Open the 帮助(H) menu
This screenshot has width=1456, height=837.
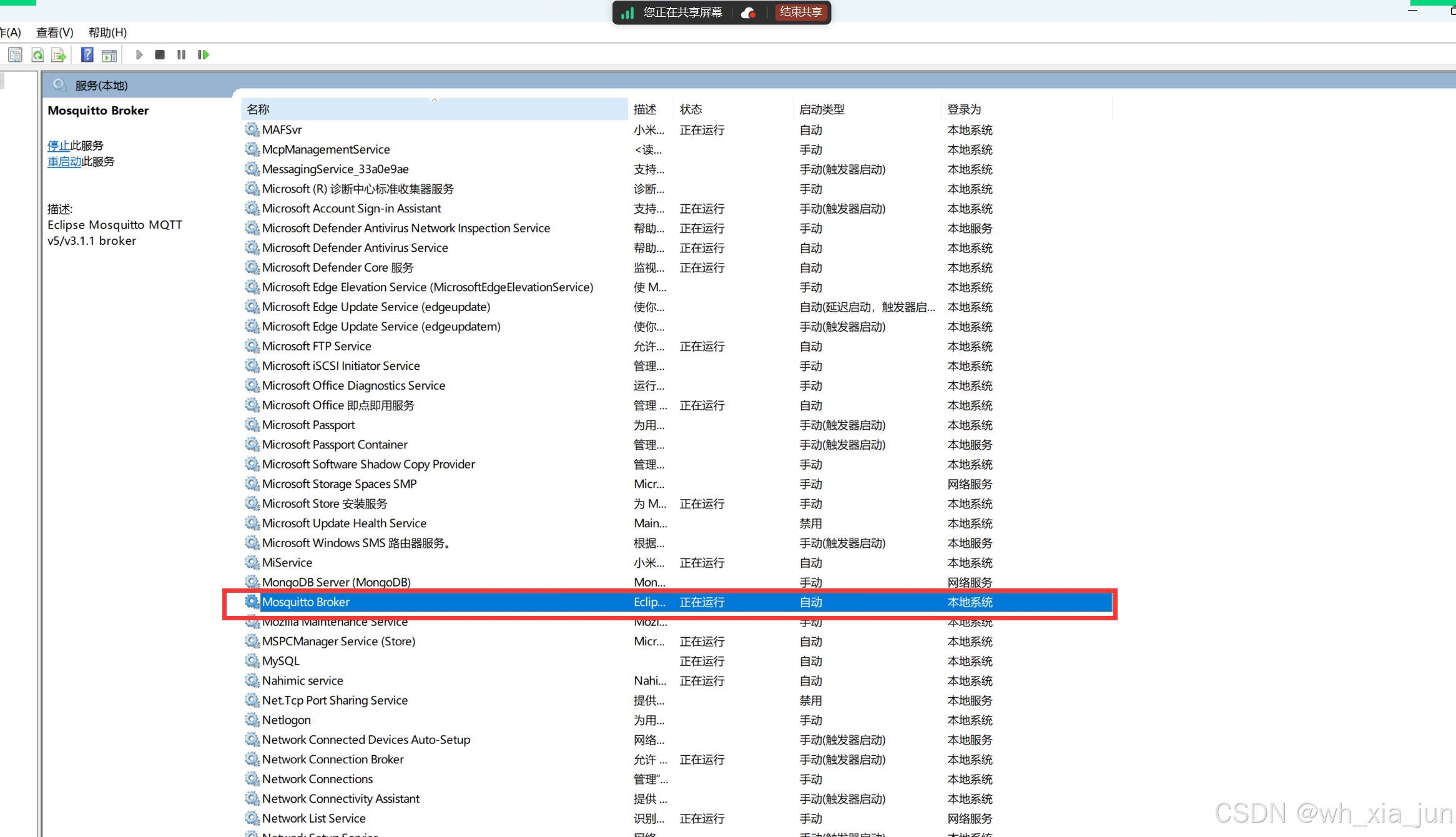pos(107,32)
